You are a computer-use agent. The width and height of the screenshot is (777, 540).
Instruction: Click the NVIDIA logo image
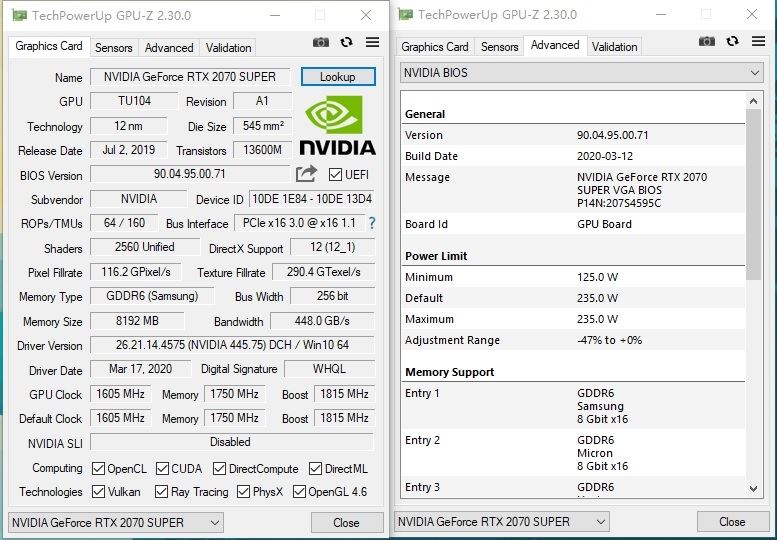pos(337,125)
